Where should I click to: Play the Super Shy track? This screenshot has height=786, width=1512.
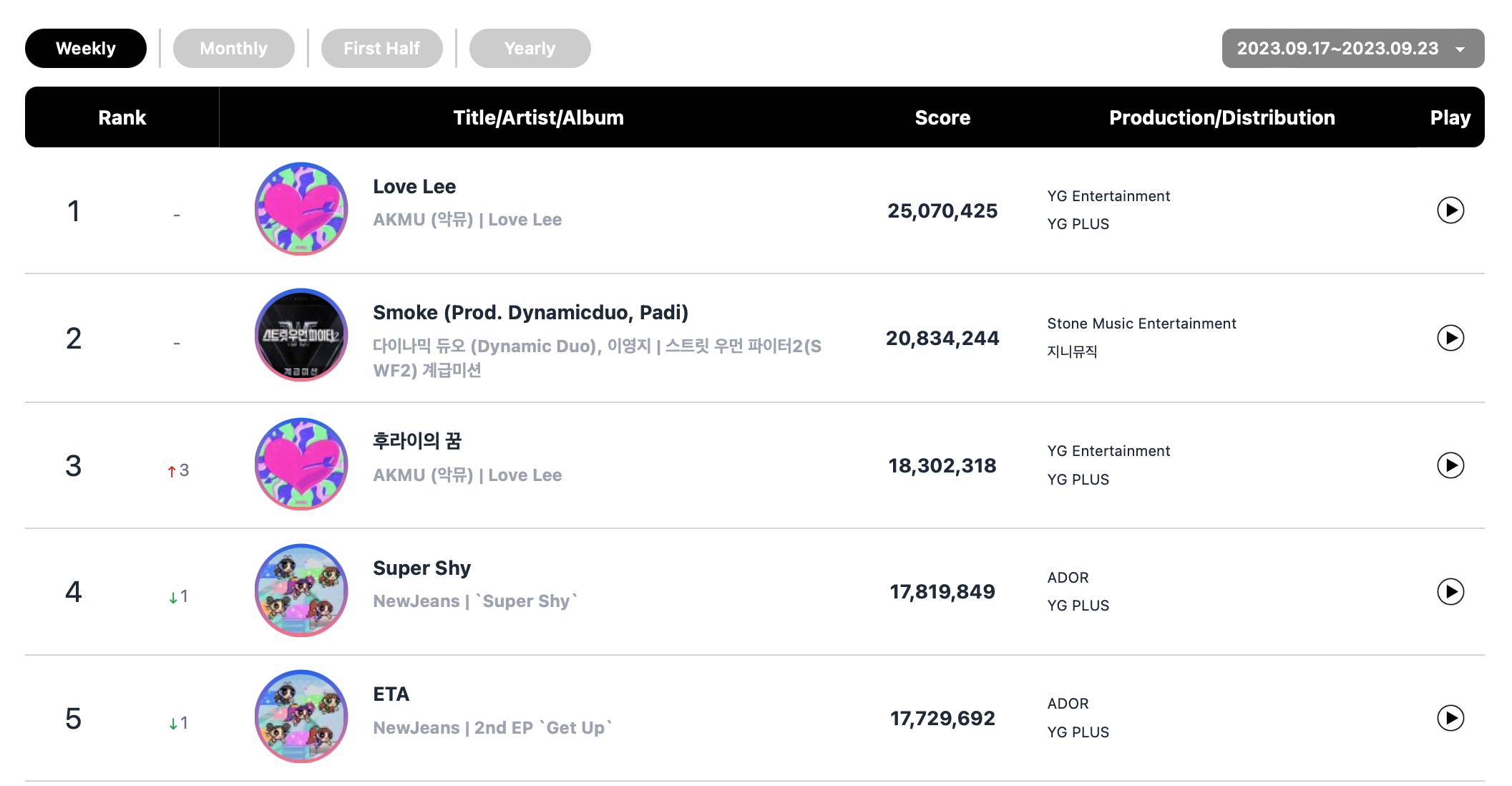click(x=1450, y=591)
